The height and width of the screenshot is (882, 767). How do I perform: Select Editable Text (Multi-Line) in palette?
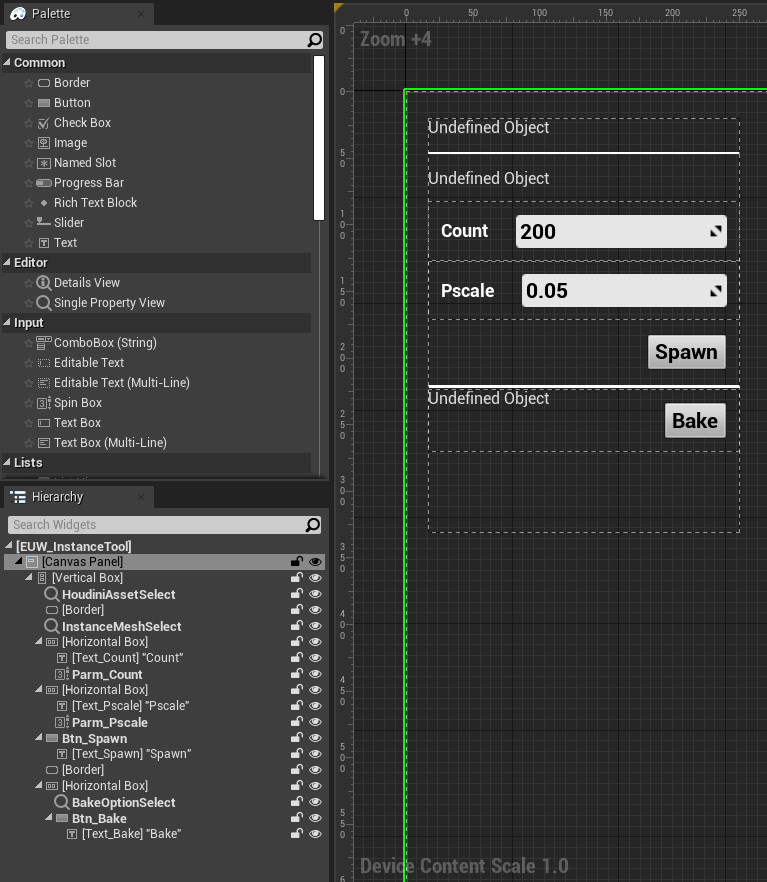[x=121, y=382]
